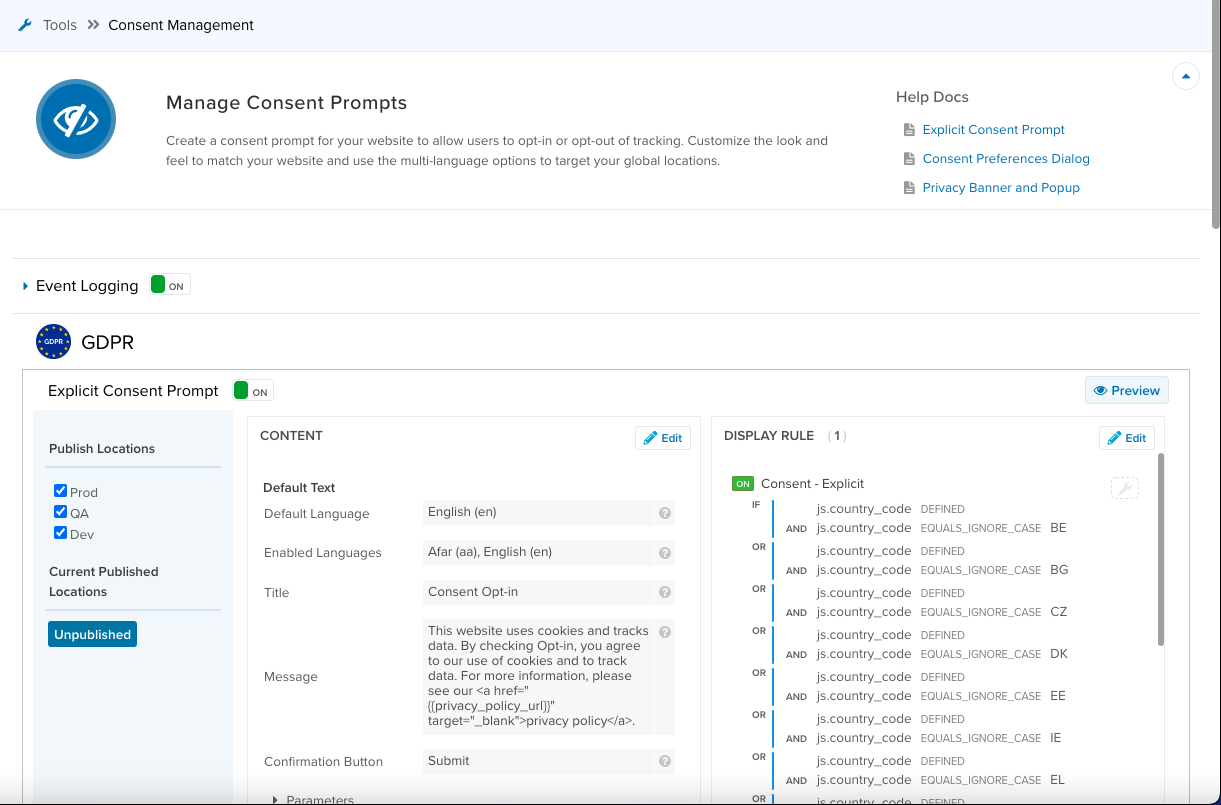Viewport: 1221px width, 805px height.
Task: Click help icon next to Enabled Languages
Action: (664, 553)
